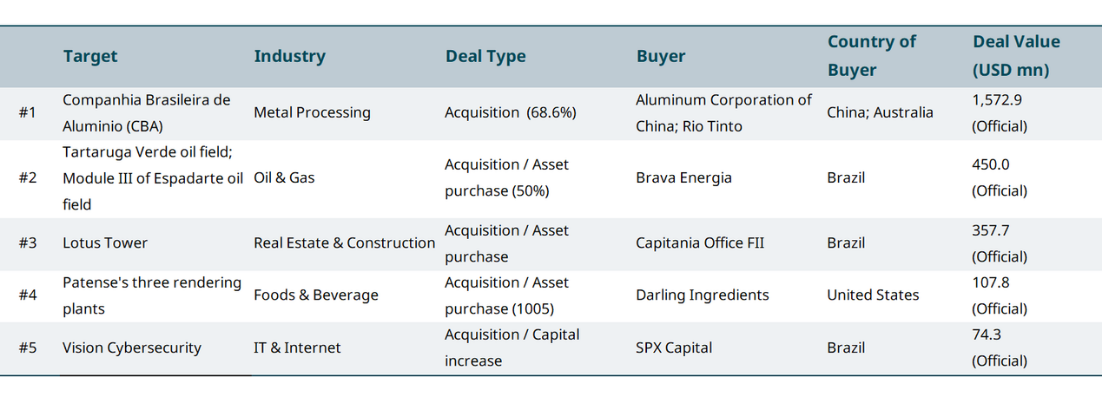Click Patense's three rendering plants cell
Screen dimensions: 1102x400
coord(151,296)
